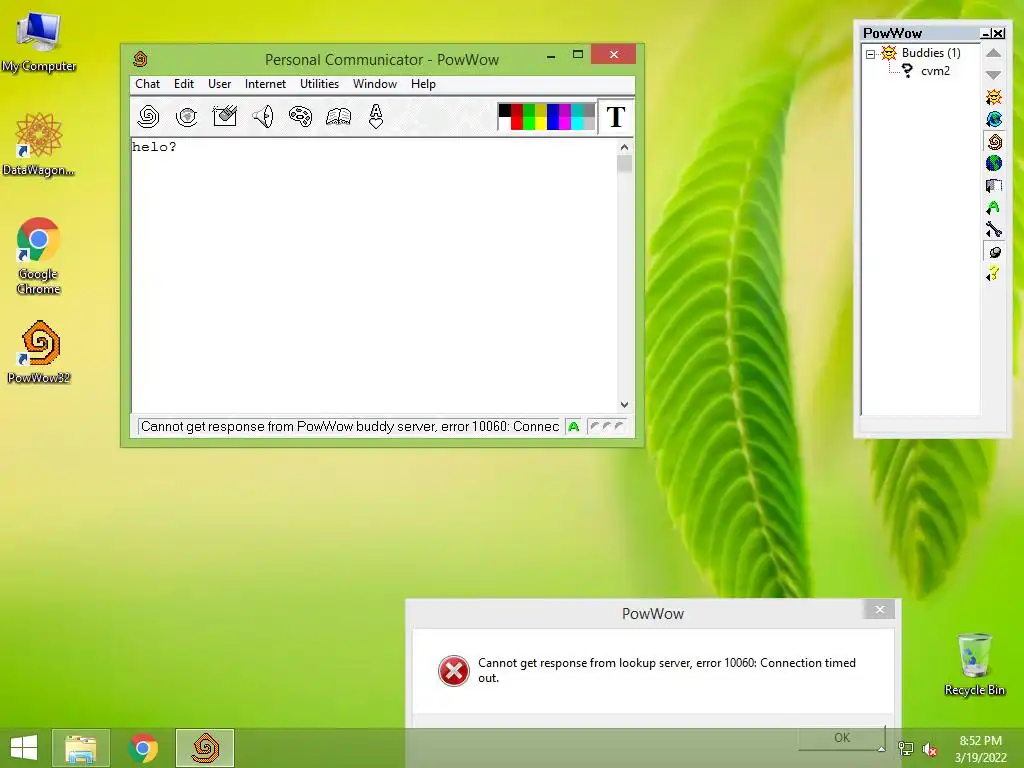Viewport: 1024px width, 768px height.
Task: Click the gray pin sidebar icon
Action: (994, 252)
